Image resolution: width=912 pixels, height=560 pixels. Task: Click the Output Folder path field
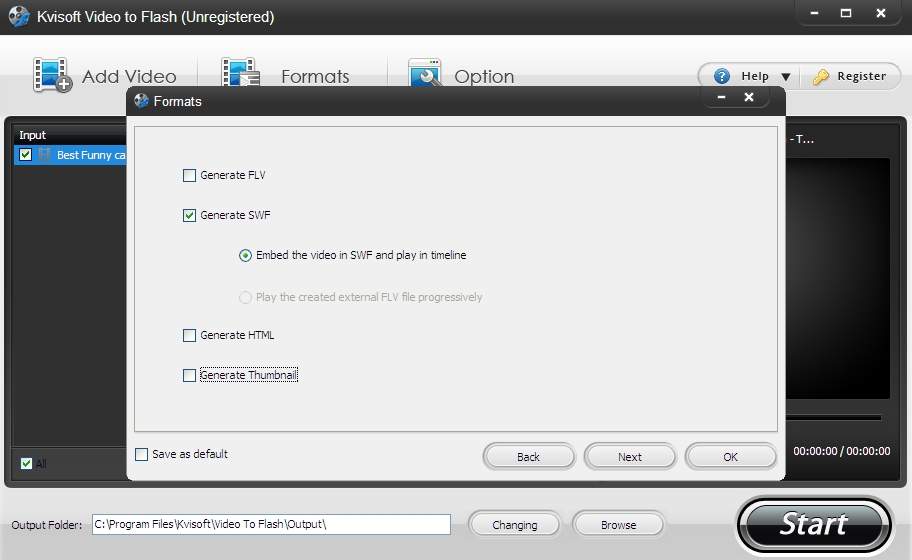(x=271, y=524)
